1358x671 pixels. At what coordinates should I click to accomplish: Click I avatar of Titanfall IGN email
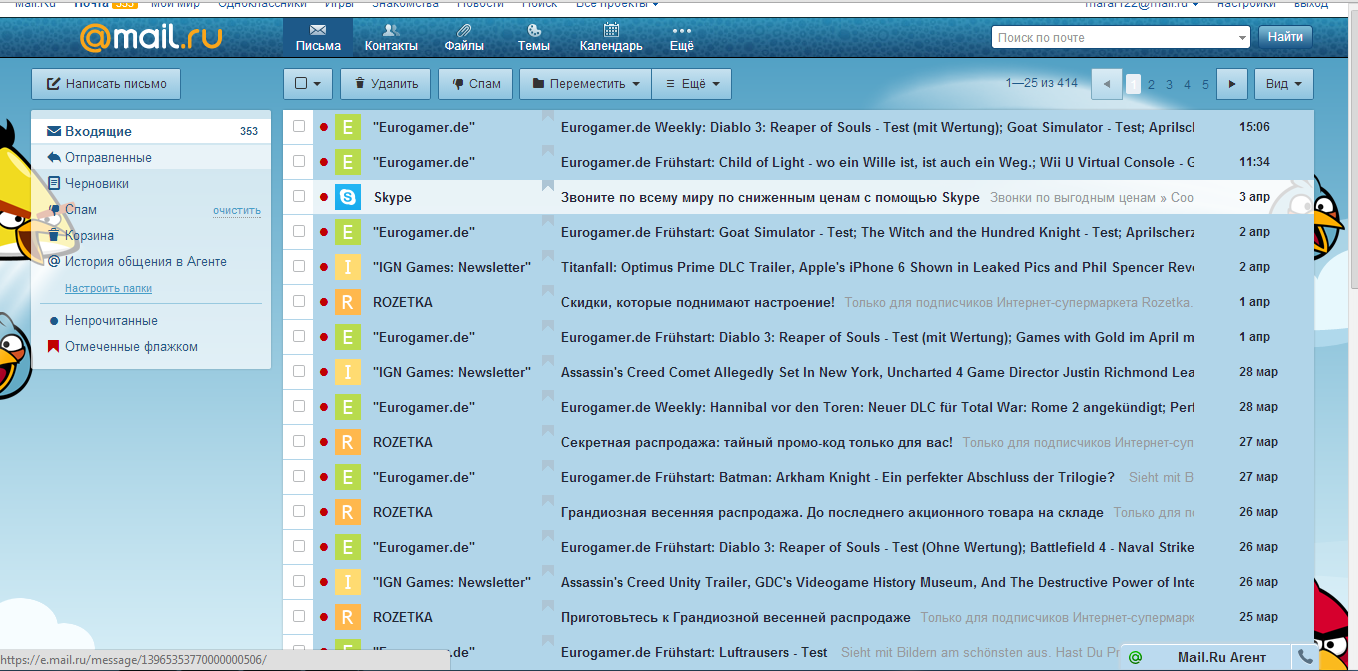(348, 267)
